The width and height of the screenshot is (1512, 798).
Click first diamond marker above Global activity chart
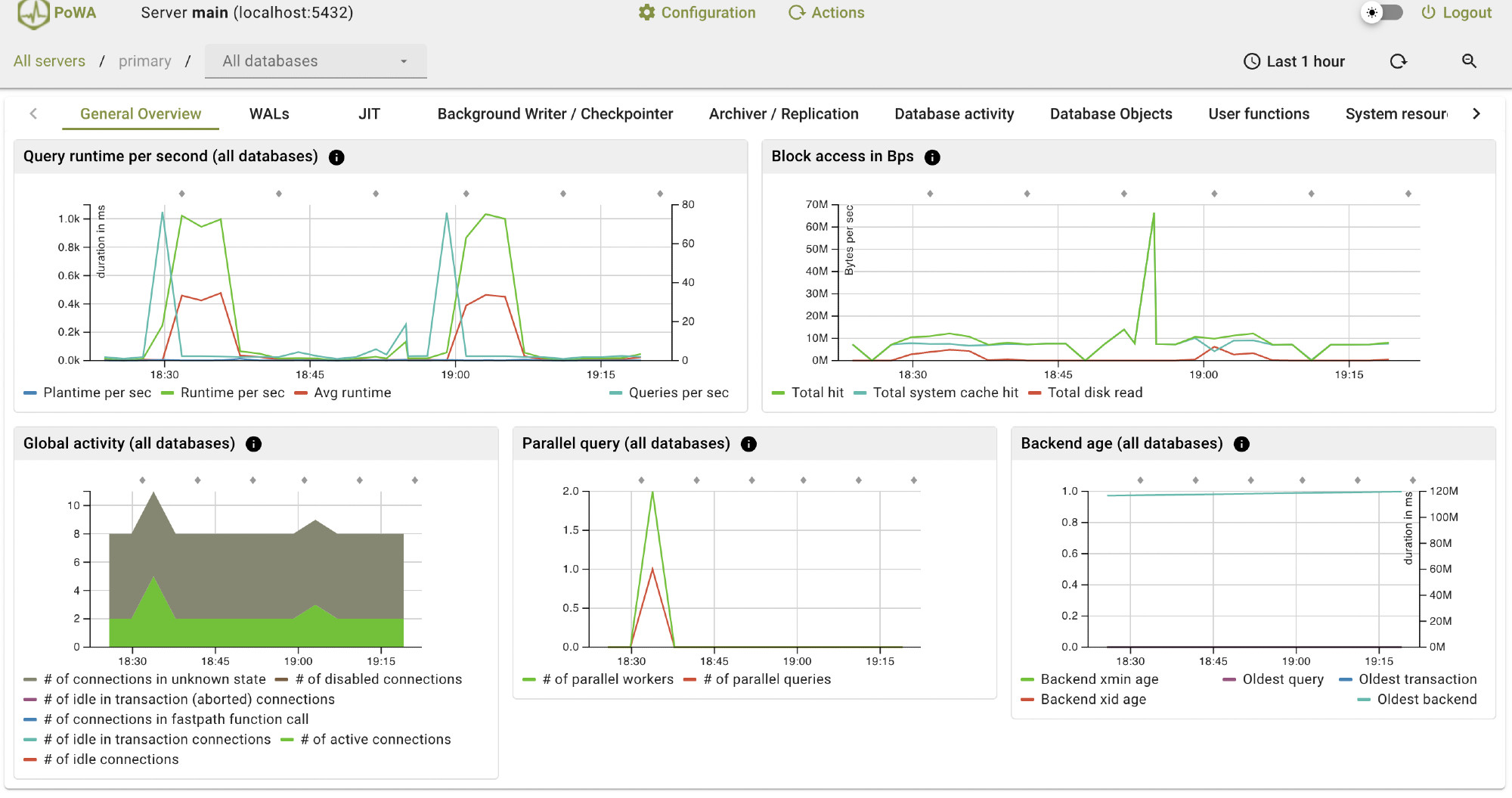tap(142, 481)
